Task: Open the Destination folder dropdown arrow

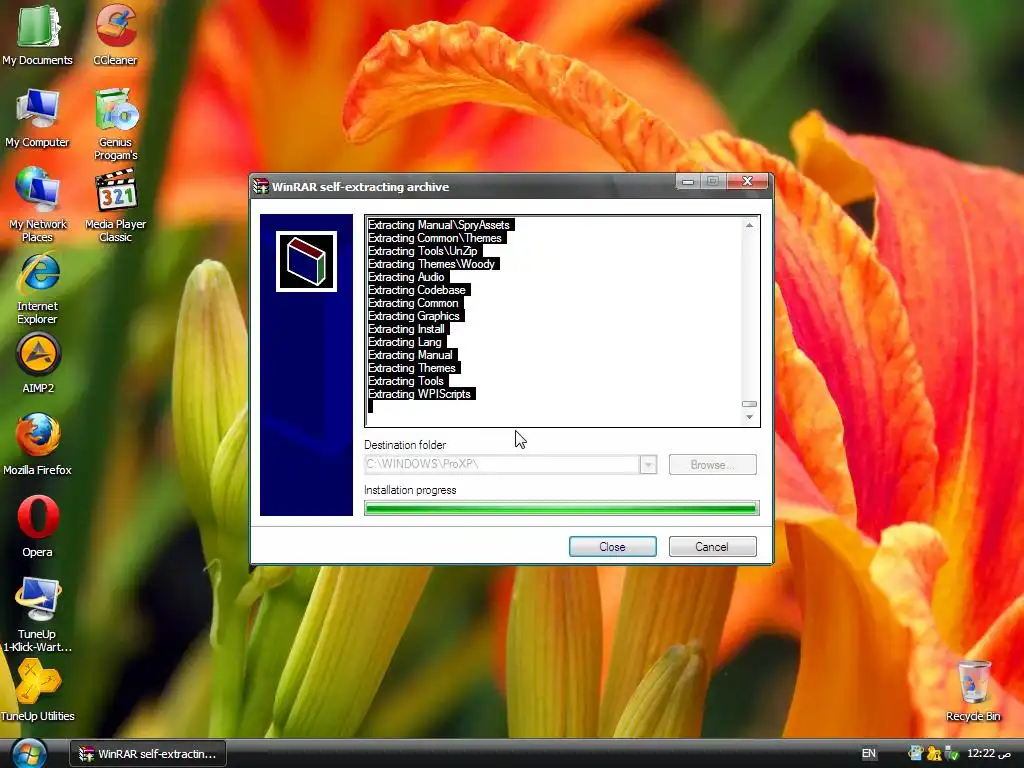Action: [648, 464]
